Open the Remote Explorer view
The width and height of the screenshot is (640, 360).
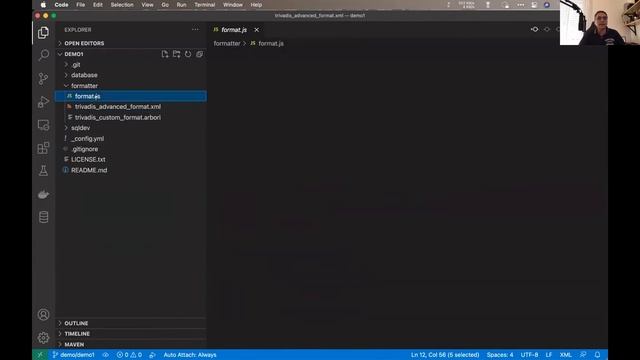[x=43, y=125]
